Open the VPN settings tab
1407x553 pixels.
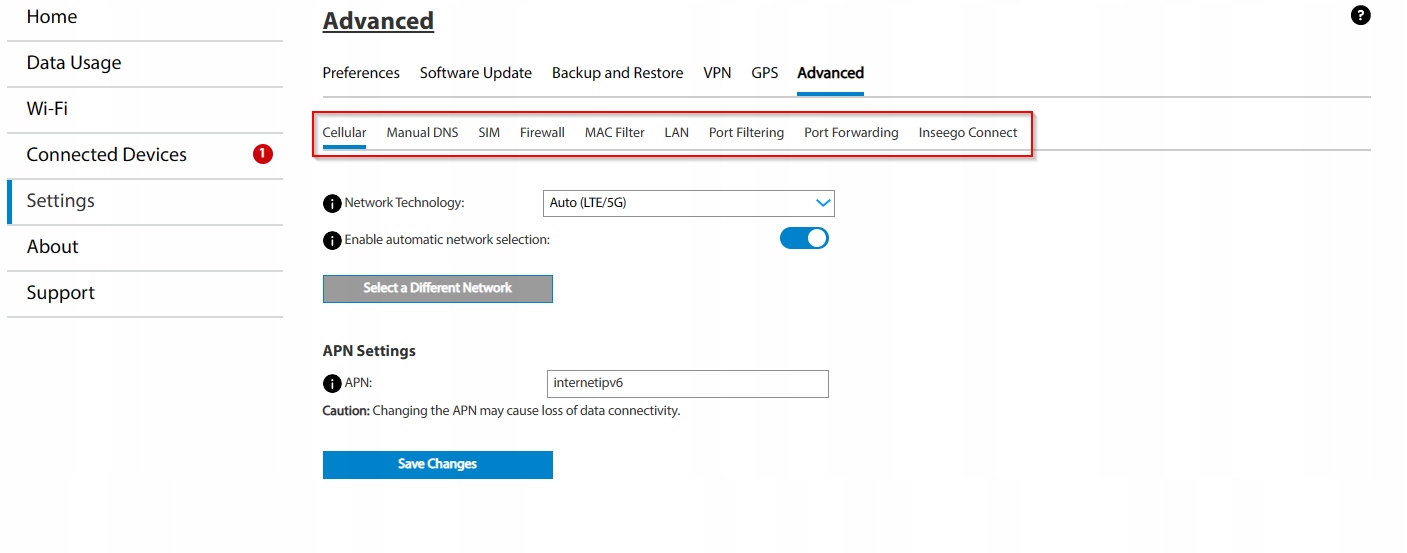click(717, 73)
